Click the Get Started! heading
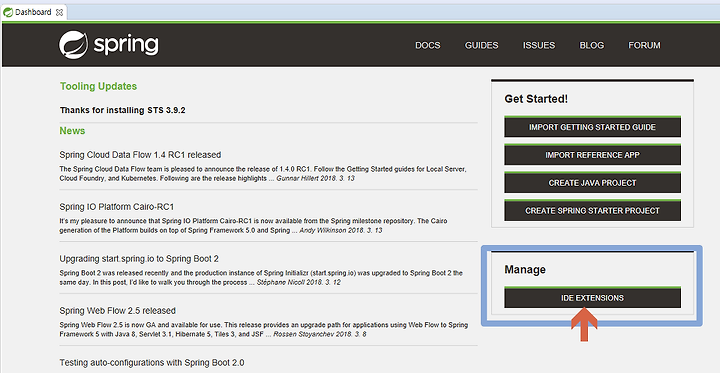 pyautogui.click(x=536, y=99)
